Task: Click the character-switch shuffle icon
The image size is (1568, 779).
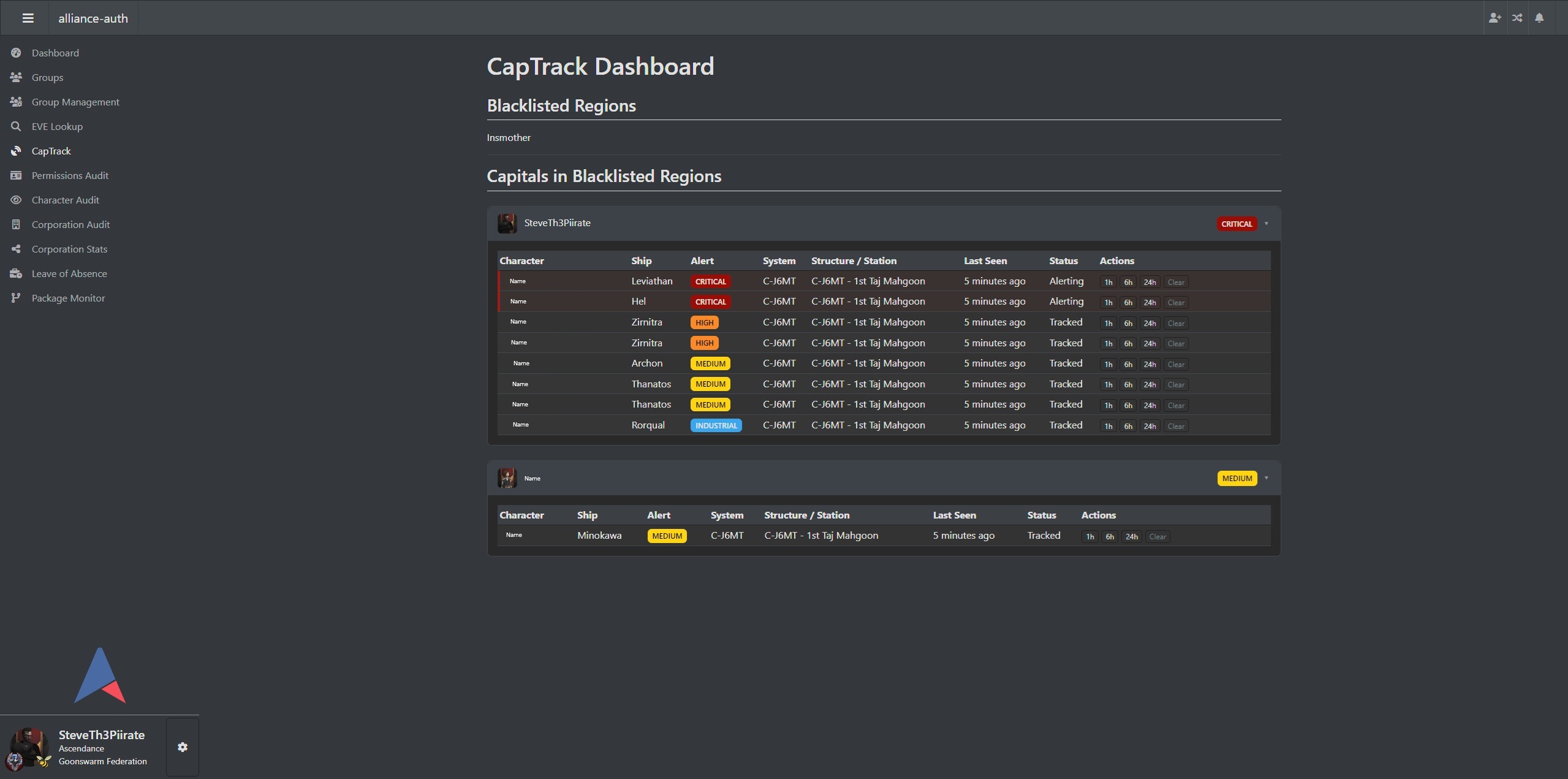Action: [x=1517, y=18]
